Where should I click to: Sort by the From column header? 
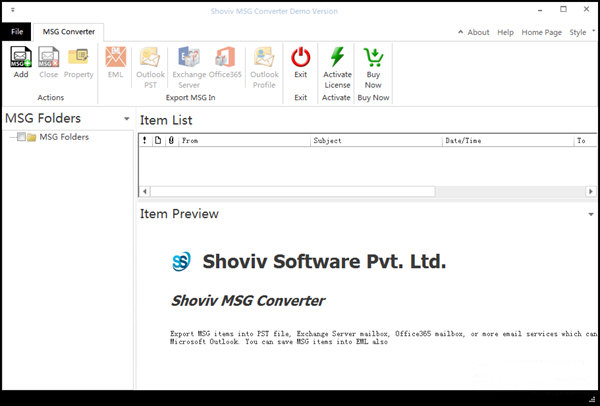pyautogui.click(x=244, y=140)
